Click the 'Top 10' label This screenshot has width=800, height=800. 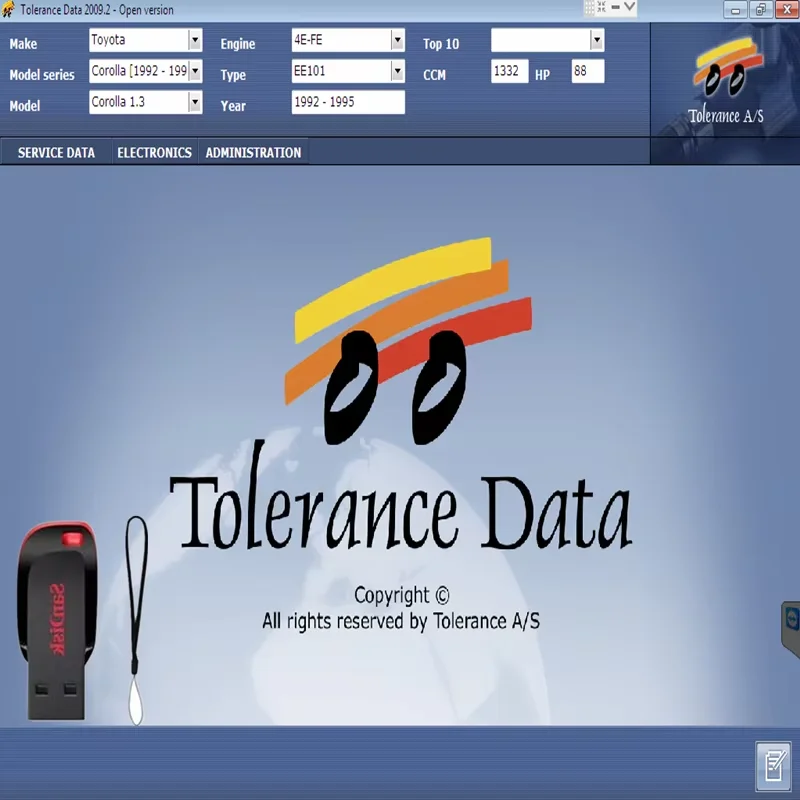pos(441,44)
